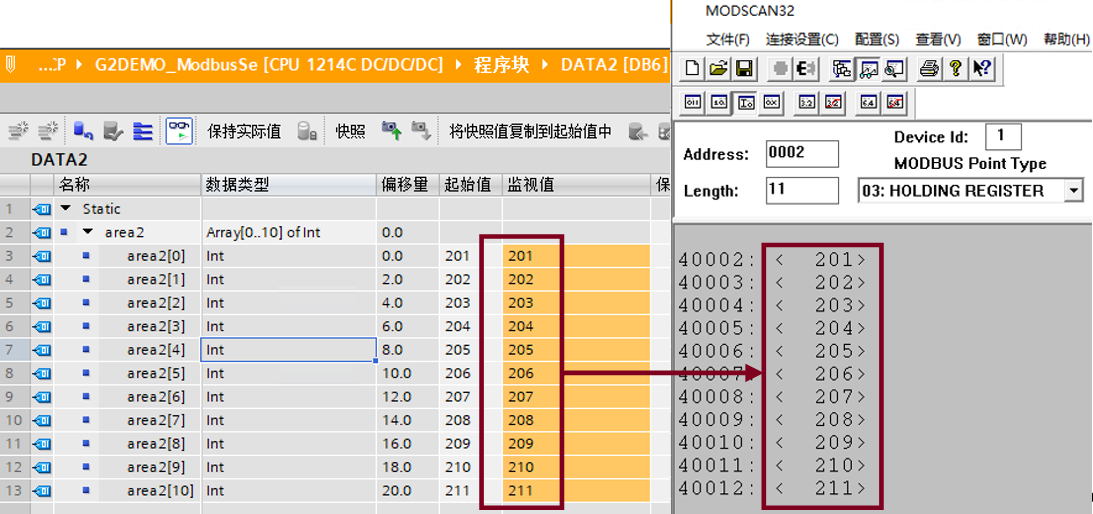This screenshot has width=1093, height=514.
Task: Click the arrow-question context help icon
Action: pos(981,68)
